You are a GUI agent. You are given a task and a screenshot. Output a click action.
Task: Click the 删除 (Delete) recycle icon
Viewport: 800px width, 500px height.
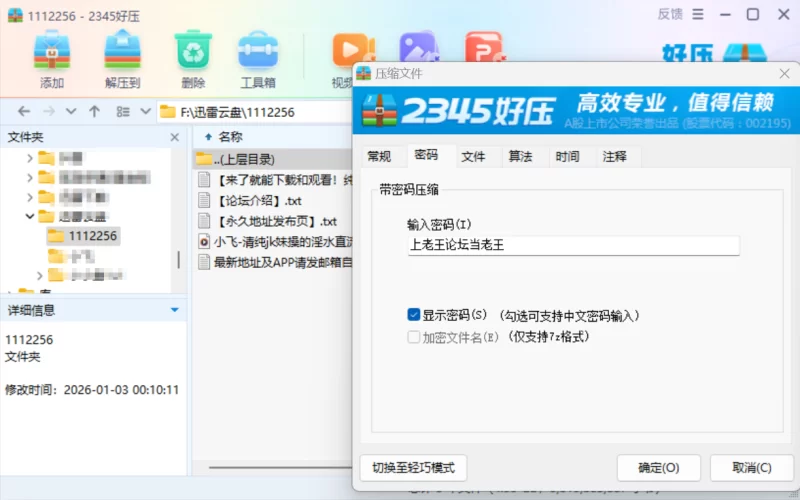(x=193, y=51)
